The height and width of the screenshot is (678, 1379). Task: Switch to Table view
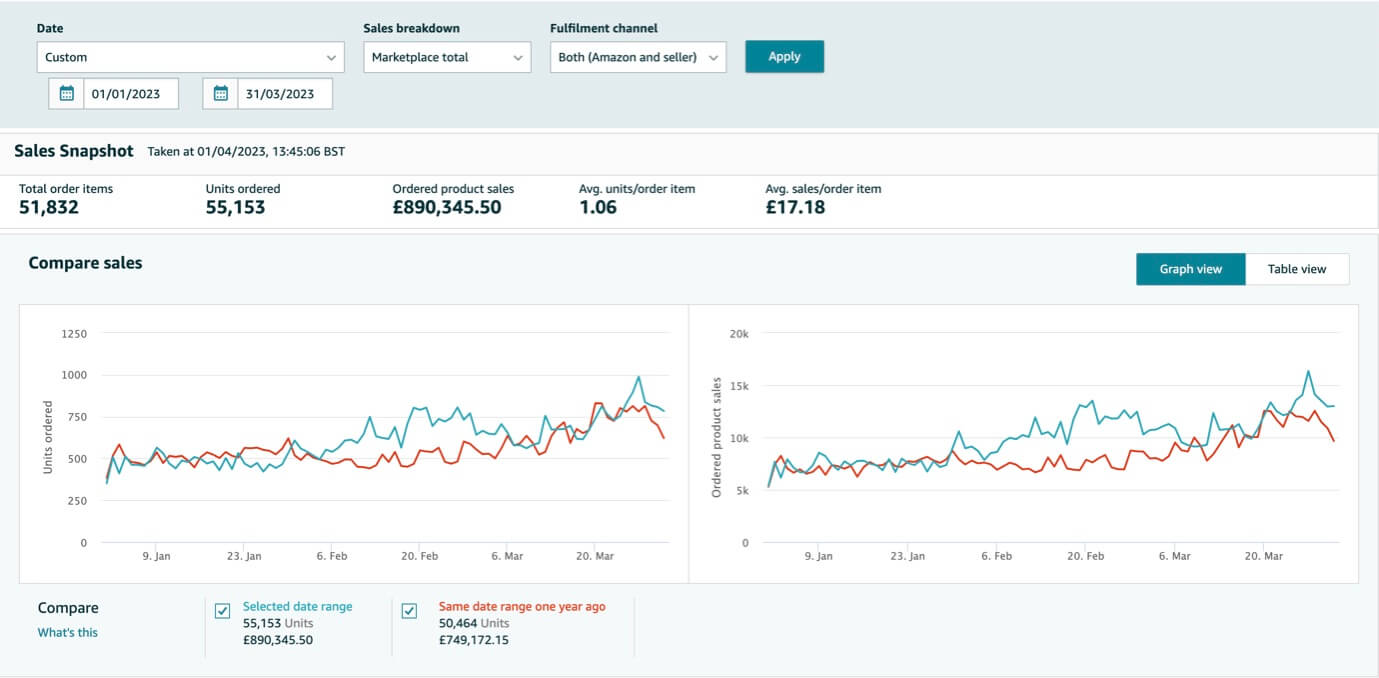[1296, 269]
